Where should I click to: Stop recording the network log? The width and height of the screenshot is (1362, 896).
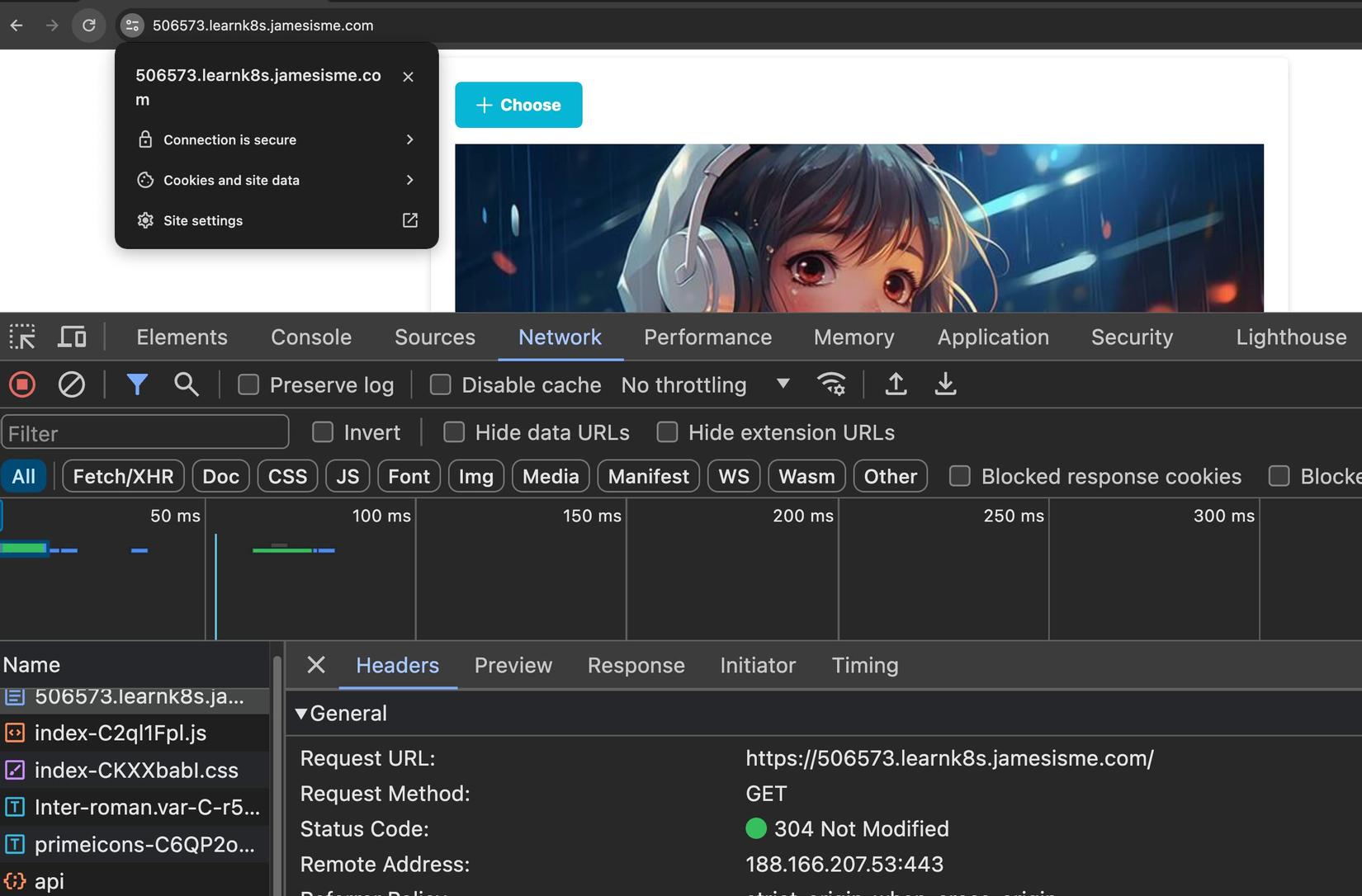coord(22,384)
